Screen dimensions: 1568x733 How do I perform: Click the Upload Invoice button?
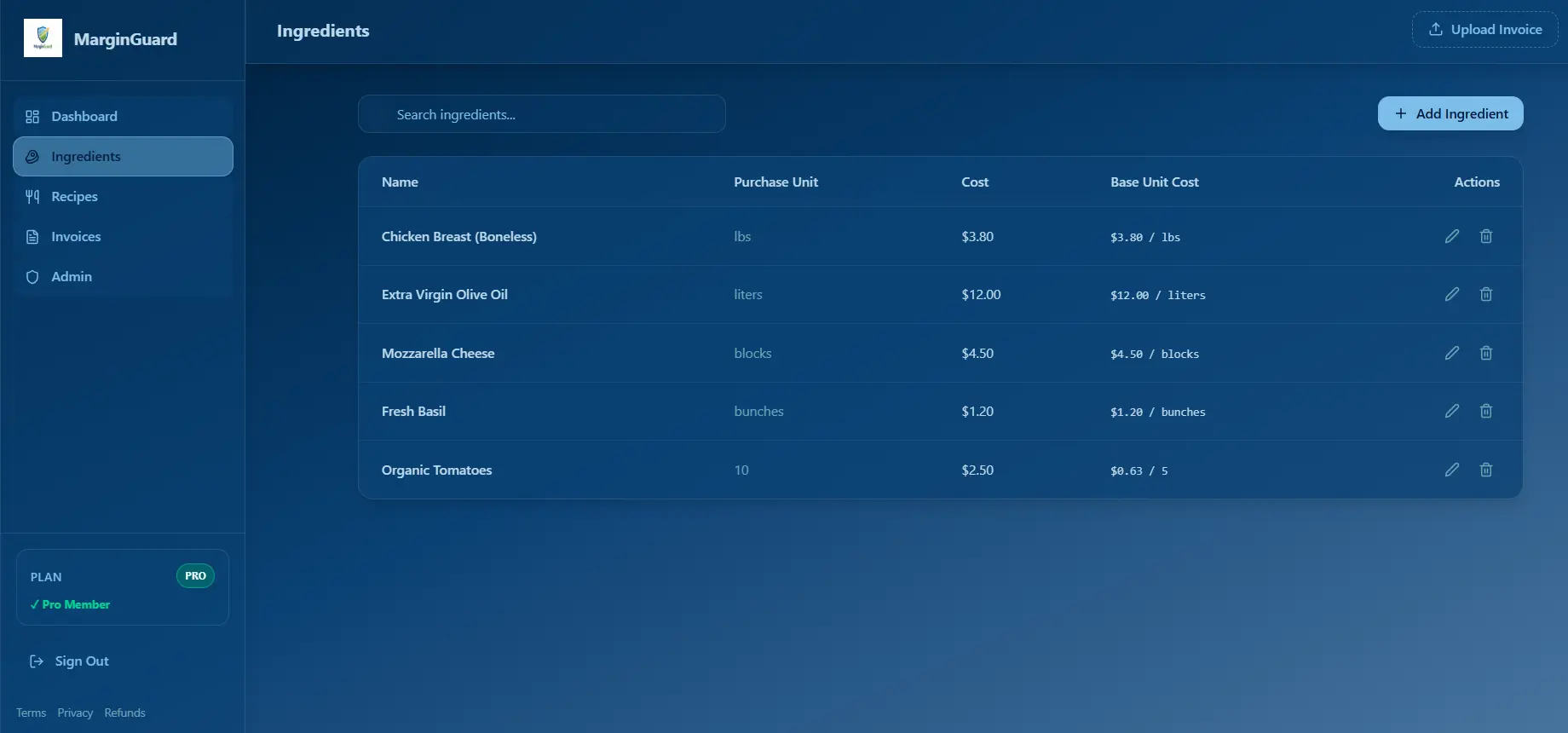tap(1485, 29)
